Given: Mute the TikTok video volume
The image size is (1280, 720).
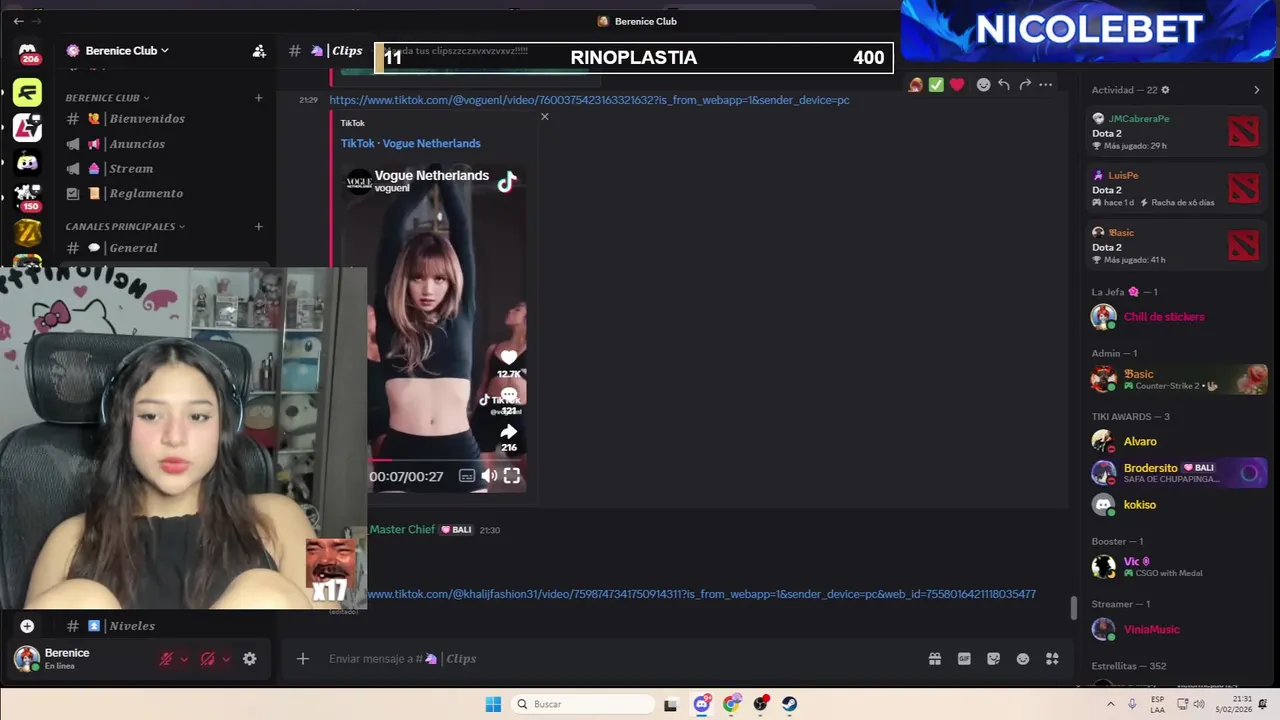Looking at the screenshot, I should tap(489, 476).
